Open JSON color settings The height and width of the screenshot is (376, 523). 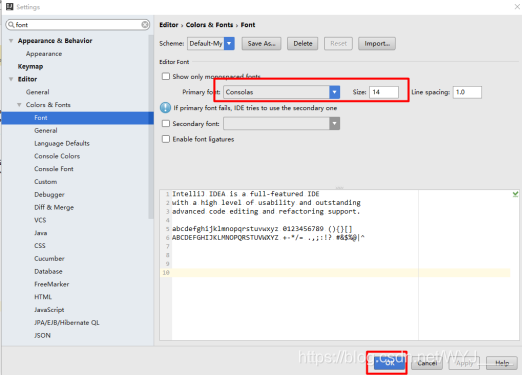[x=42, y=335]
